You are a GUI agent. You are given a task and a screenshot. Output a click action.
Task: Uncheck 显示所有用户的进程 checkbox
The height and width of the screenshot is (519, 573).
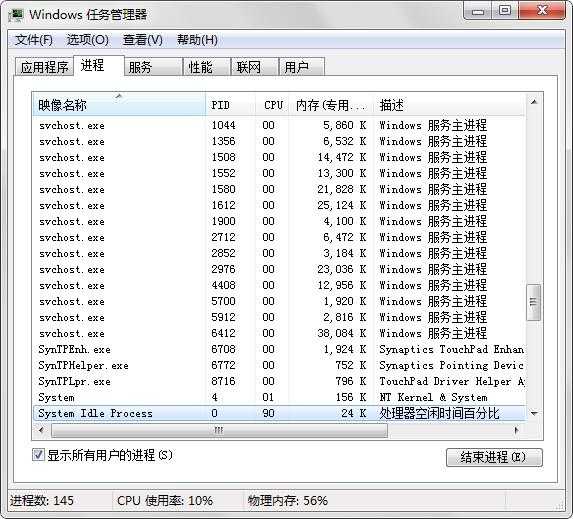click(x=38, y=455)
